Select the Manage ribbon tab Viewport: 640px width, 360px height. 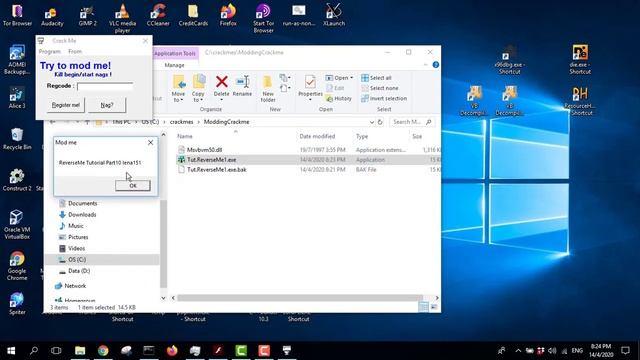pos(174,65)
